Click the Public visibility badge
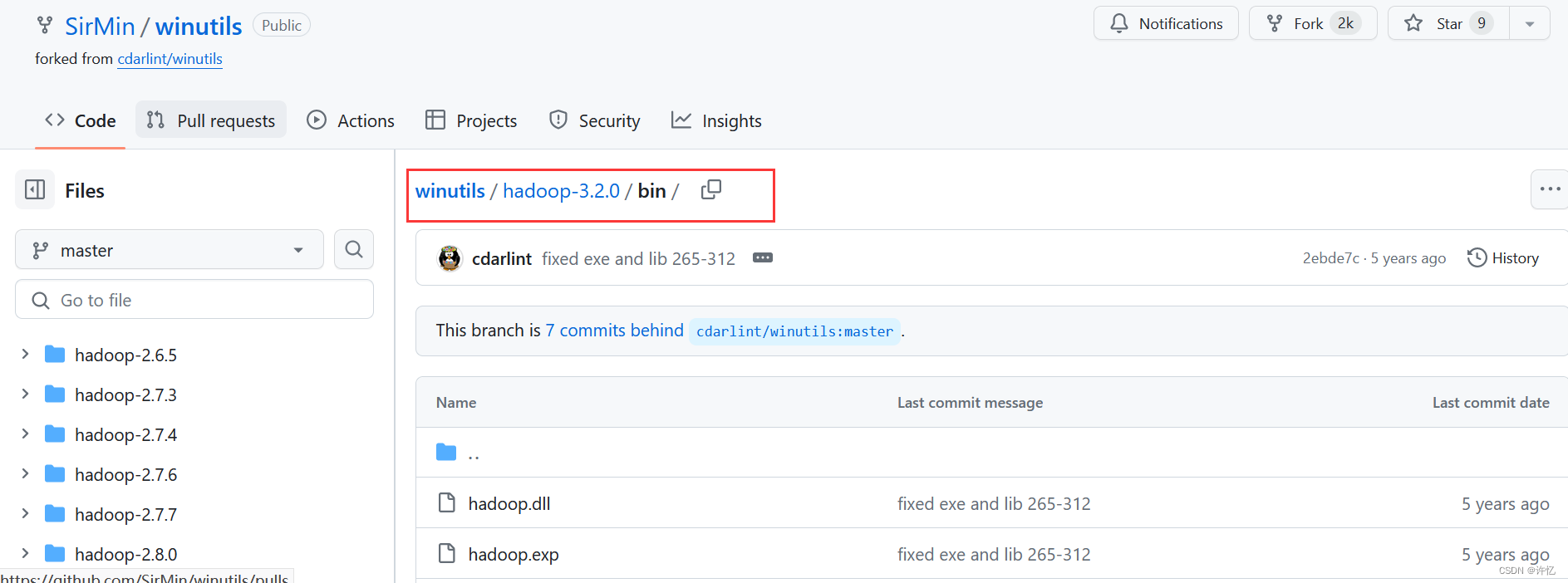This screenshot has width=1568, height=583. coord(282,25)
